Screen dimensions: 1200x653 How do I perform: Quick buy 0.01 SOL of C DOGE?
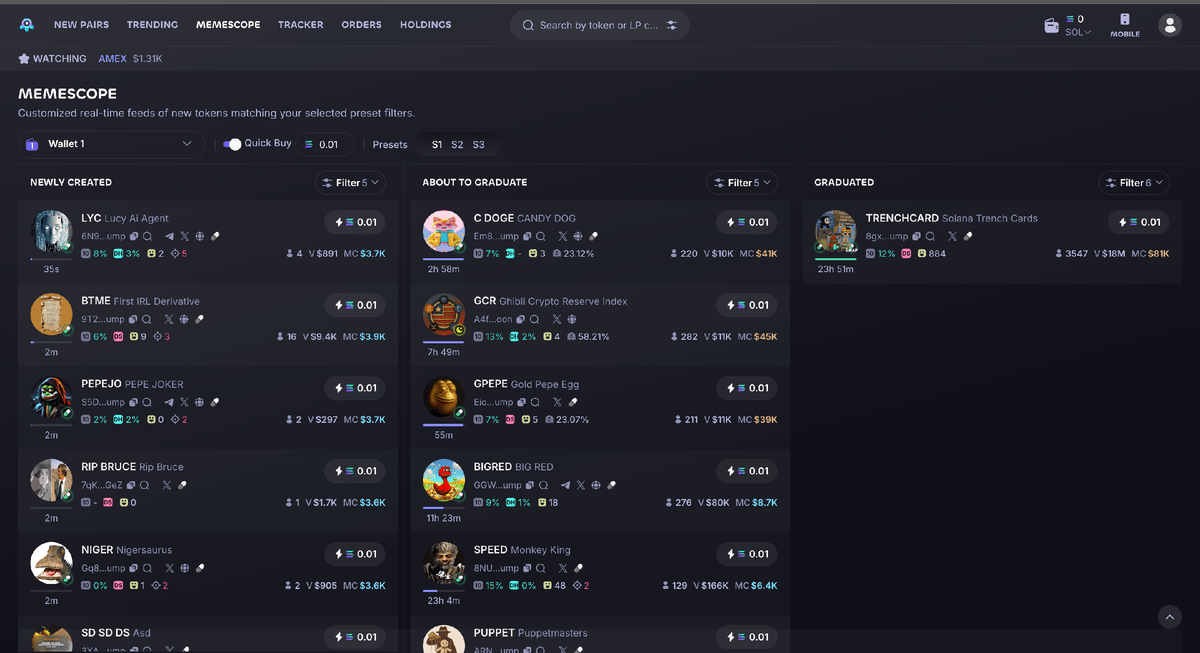coord(748,222)
